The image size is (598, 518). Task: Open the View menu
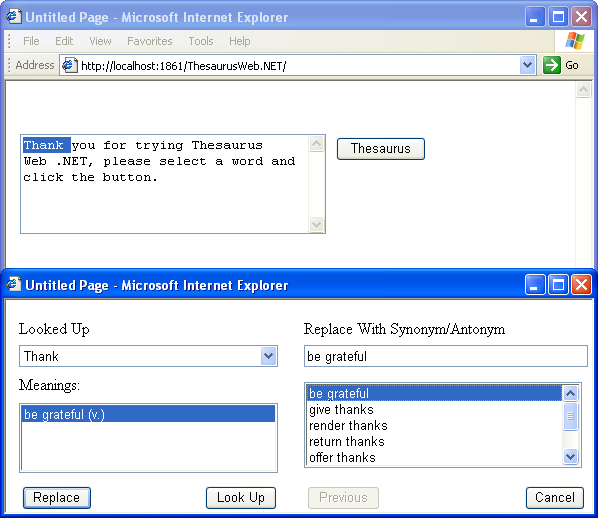coord(100,41)
